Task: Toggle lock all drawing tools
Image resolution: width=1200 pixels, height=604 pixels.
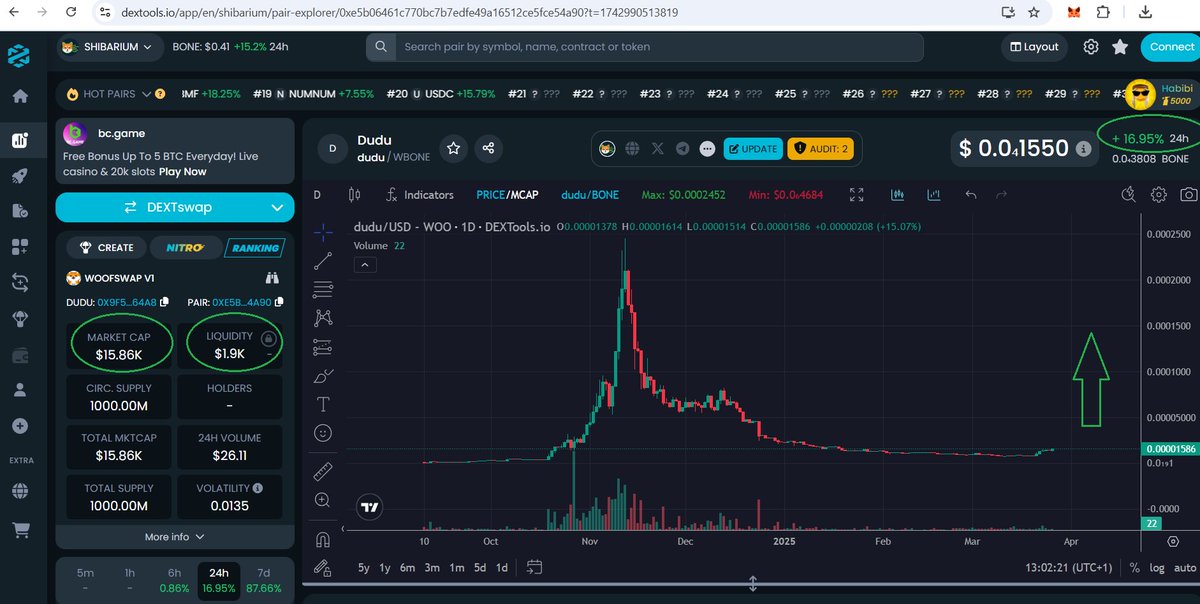Action: [x=323, y=568]
